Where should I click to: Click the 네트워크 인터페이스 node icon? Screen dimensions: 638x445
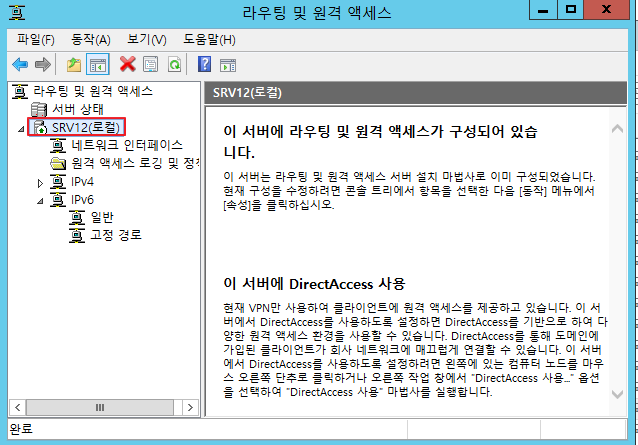[x=58, y=145]
